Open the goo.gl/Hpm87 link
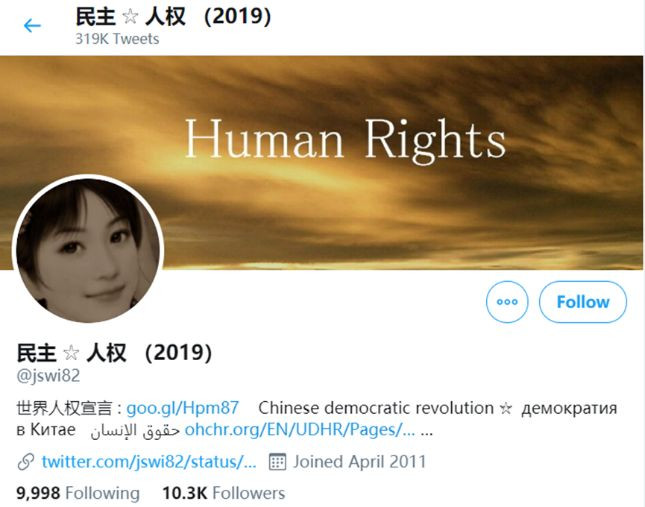The width and height of the screenshot is (645, 507). 182,408
